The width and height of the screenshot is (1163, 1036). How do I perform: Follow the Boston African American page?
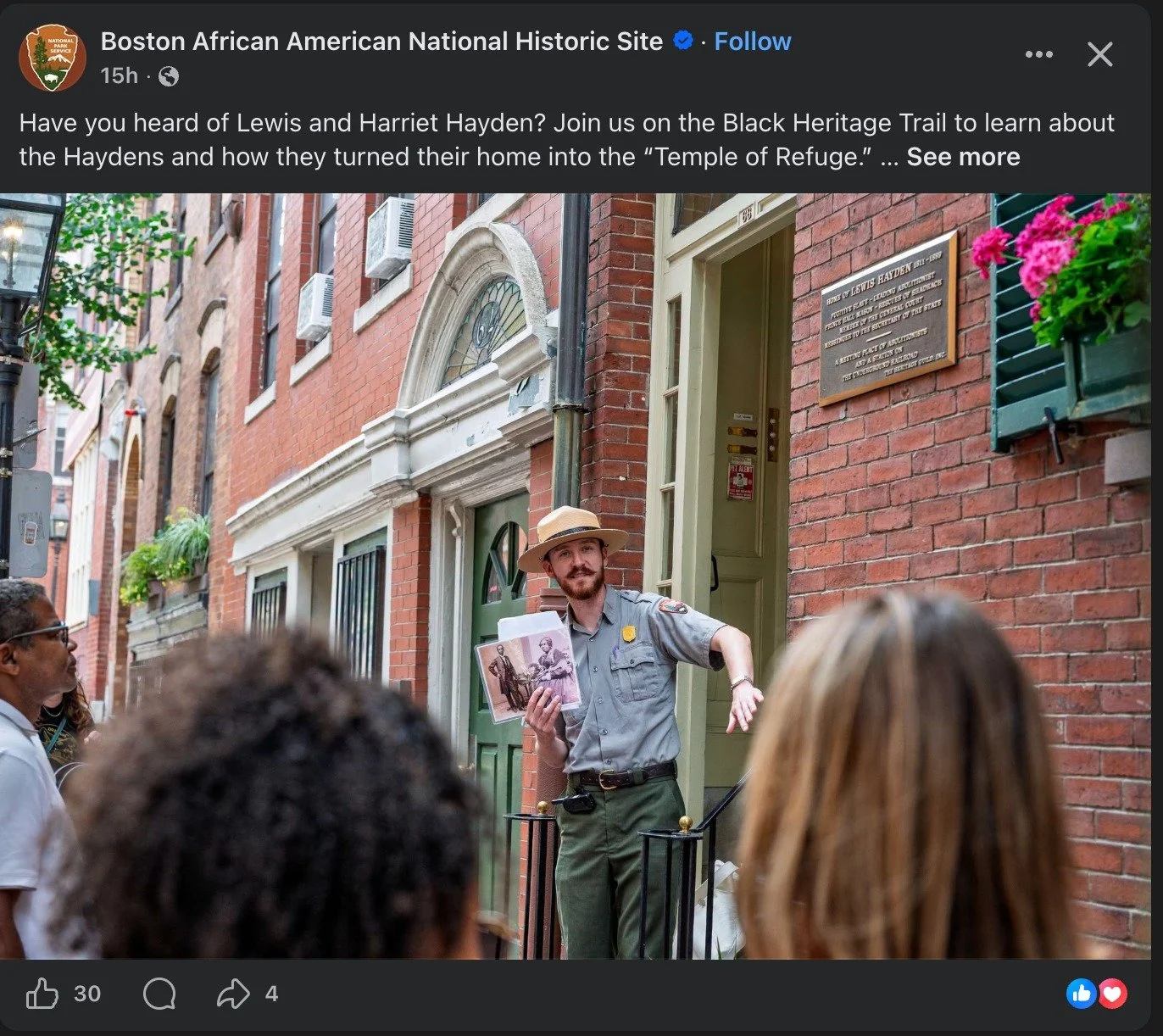pyautogui.click(x=753, y=41)
